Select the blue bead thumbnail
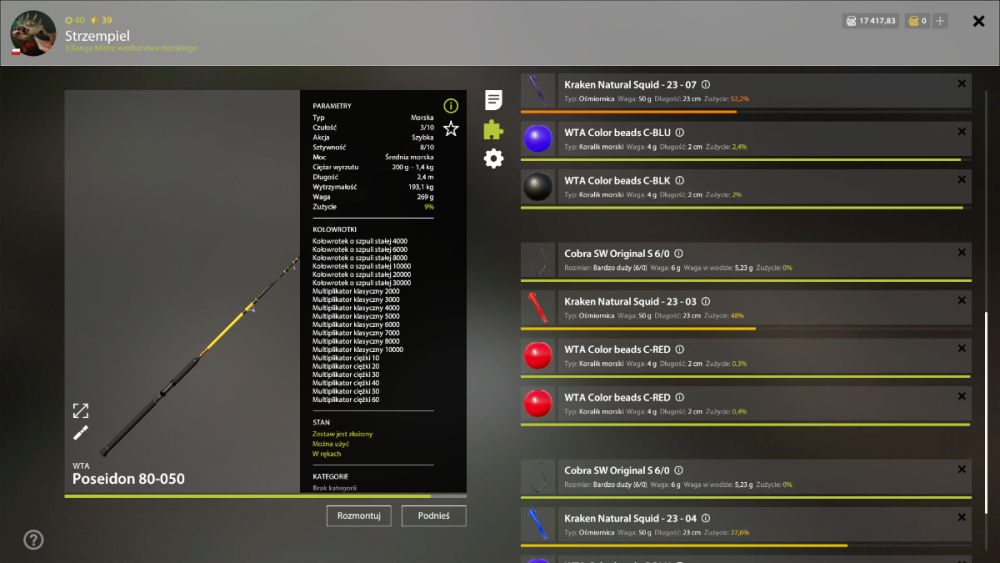This screenshot has width=1000, height=563. [x=538, y=138]
